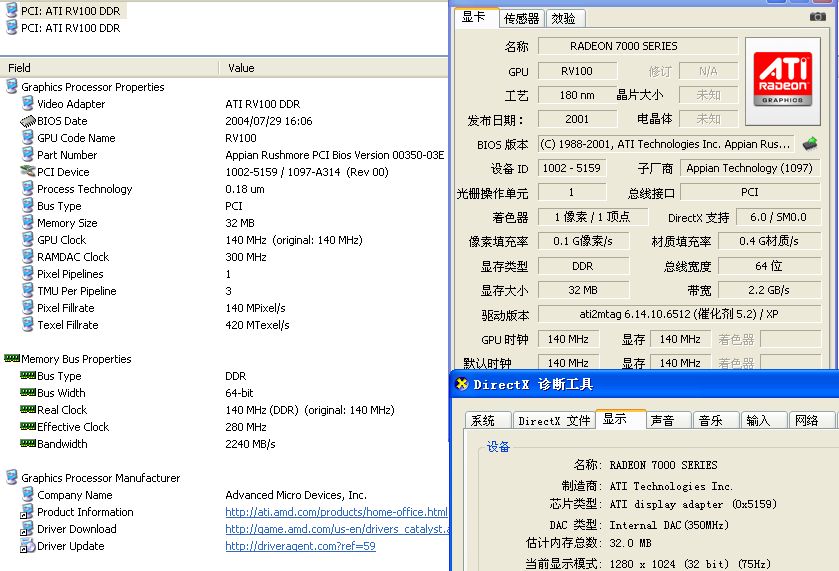839x571 pixels.
Task: Click the Bus Width memory icon
Action: coord(28,392)
